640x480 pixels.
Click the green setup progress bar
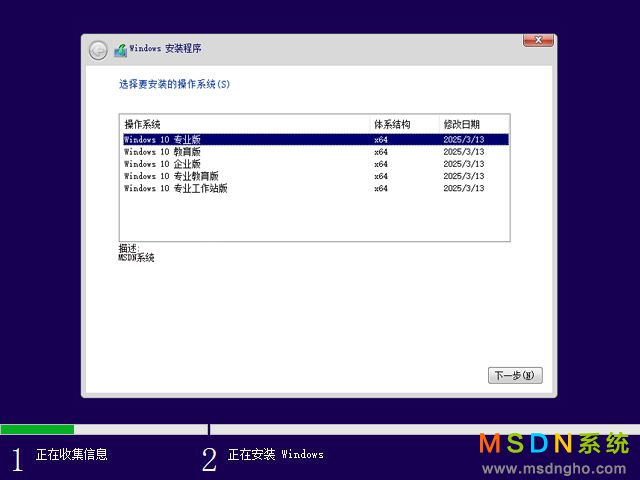coord(37,429)
